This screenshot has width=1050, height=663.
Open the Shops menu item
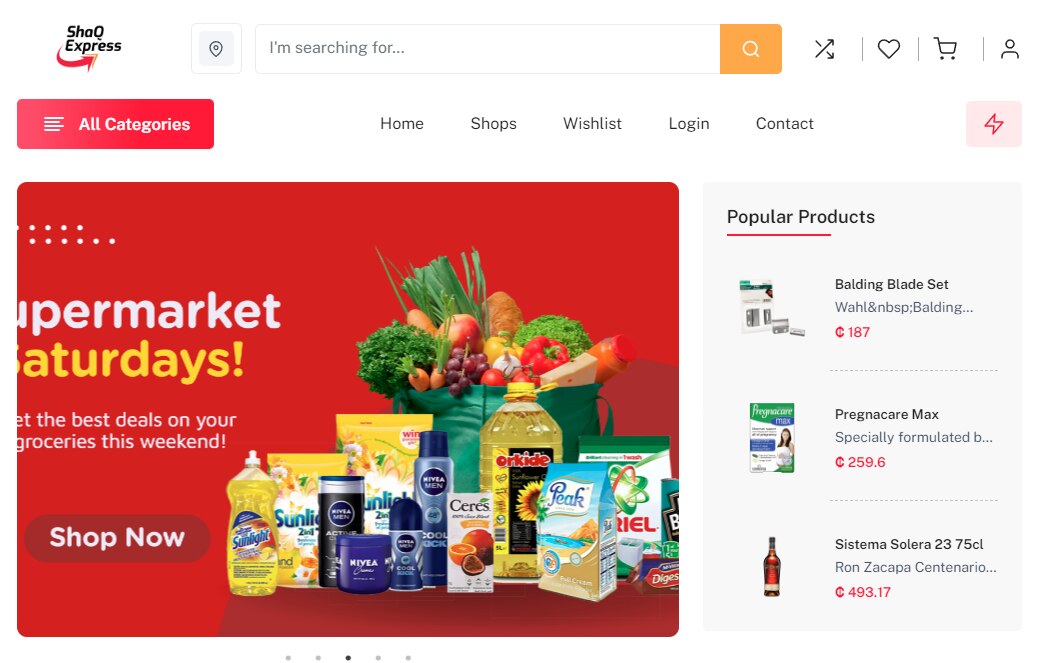494,124
